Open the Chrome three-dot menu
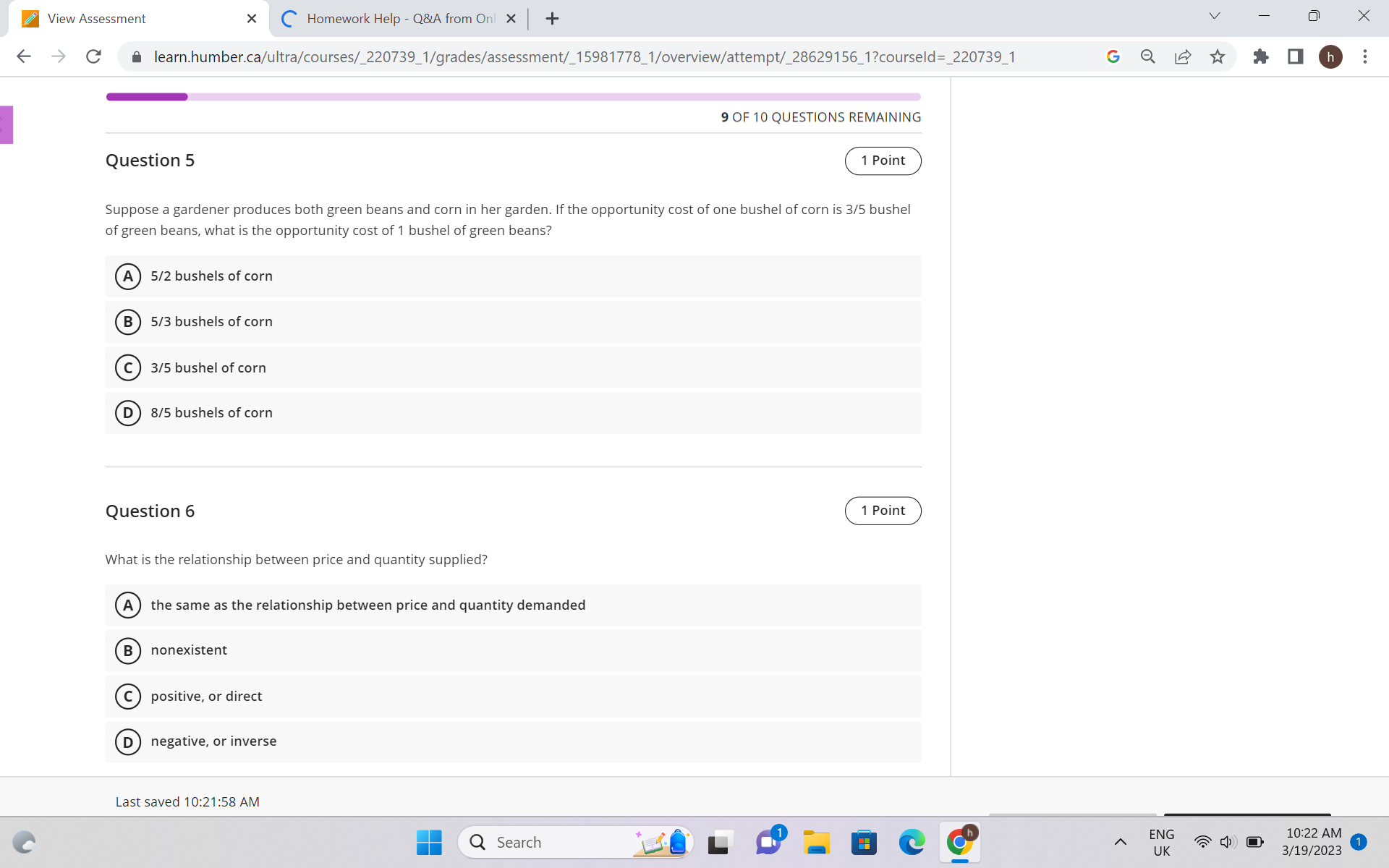 1366,56
